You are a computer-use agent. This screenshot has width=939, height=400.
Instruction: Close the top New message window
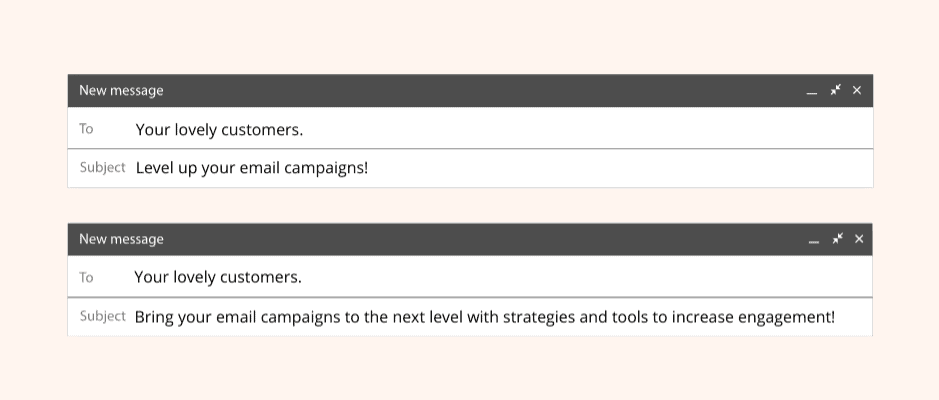(x=857, y=90)
